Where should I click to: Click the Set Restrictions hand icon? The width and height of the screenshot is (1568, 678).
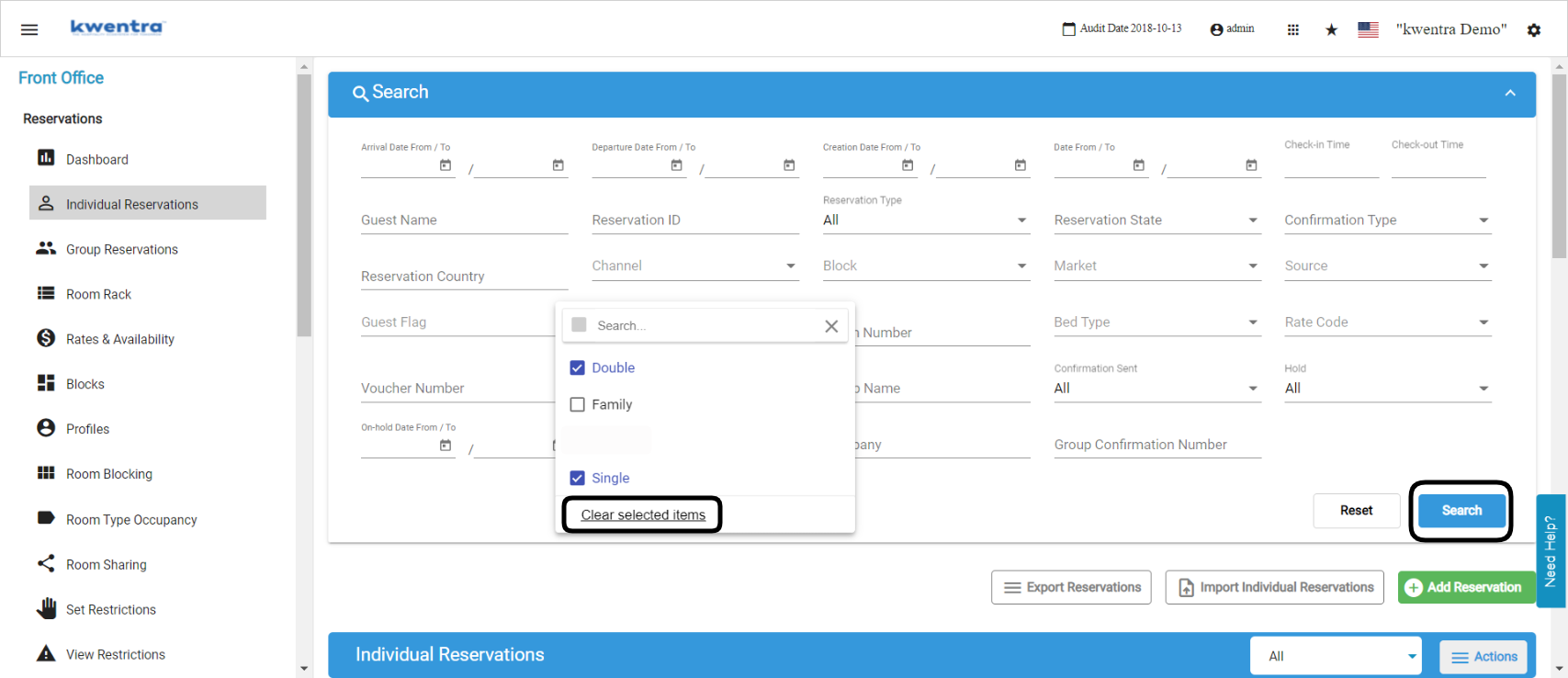(x=46, y=608)
